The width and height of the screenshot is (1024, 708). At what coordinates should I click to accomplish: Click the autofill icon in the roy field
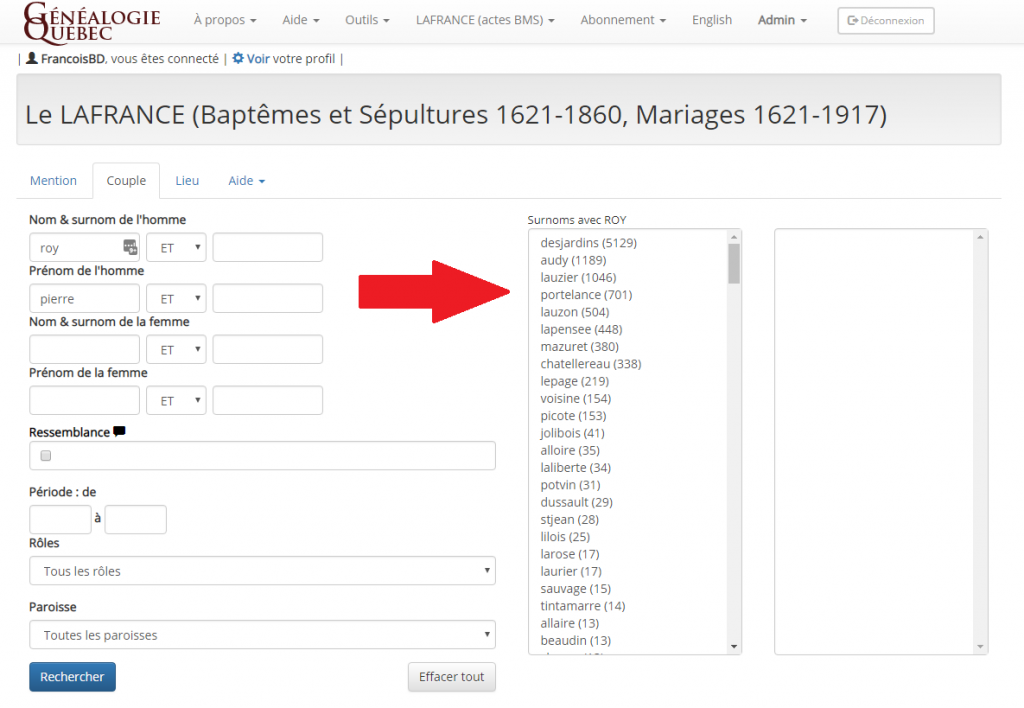(130, 247)
